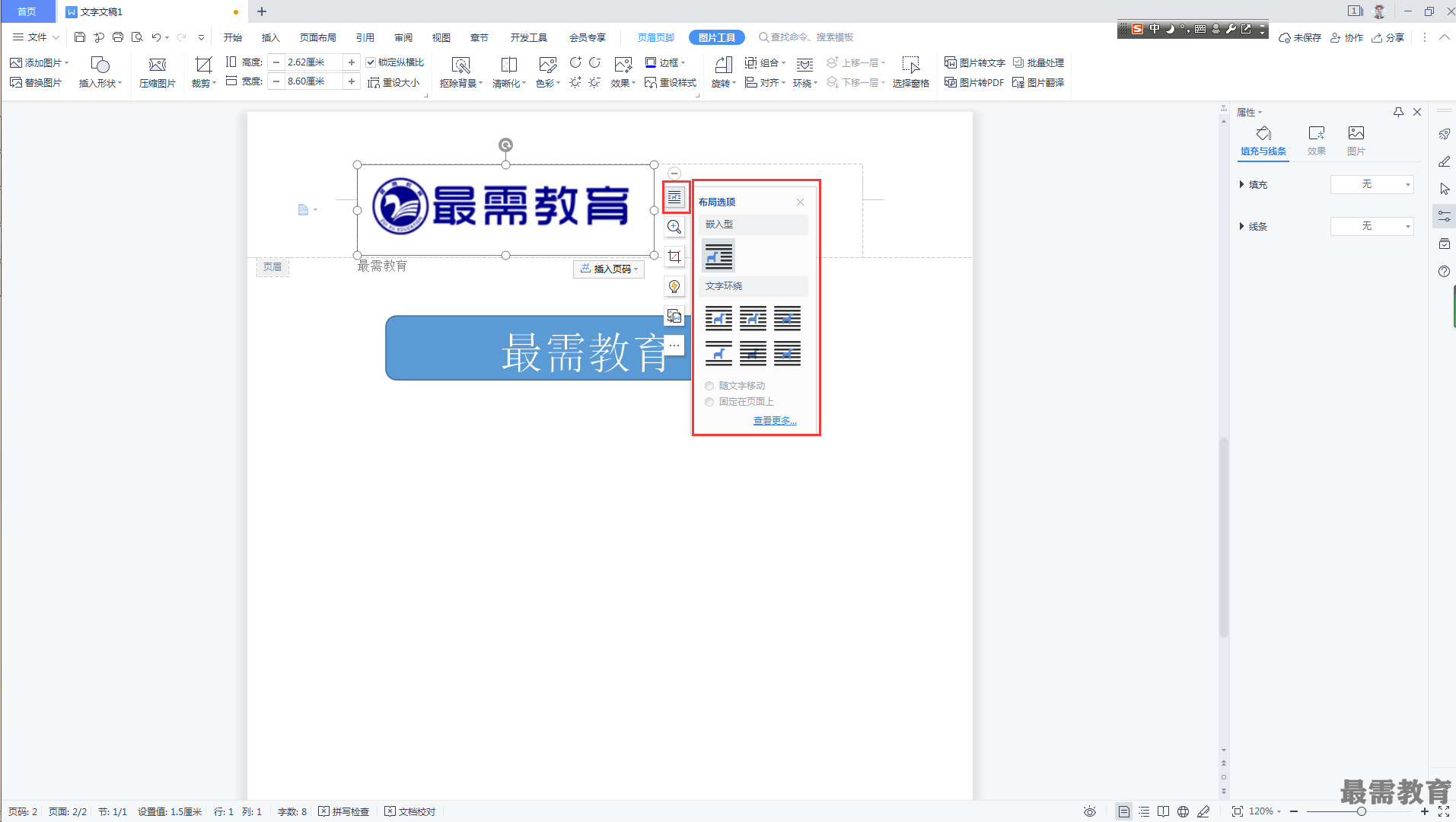This screenshot has height=822, width=1456.
Task: Click the layout options icon beside image
Action: (674, 197)
